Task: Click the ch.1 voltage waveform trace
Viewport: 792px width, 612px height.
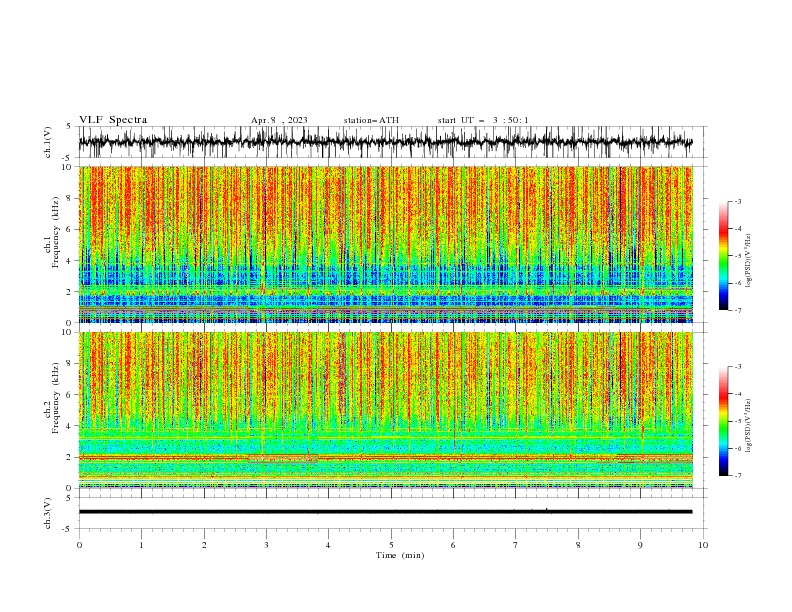Action: pos(385,142)
